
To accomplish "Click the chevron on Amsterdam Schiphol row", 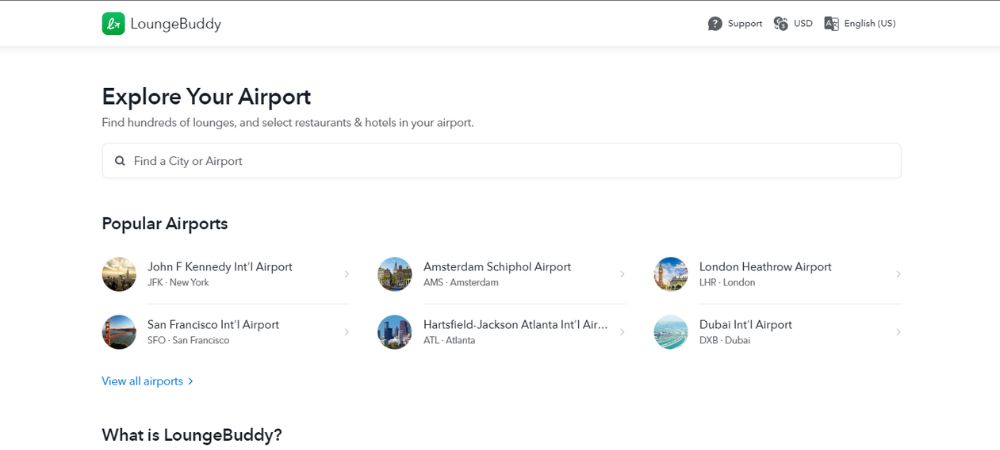I will click(x=622, y=274).
